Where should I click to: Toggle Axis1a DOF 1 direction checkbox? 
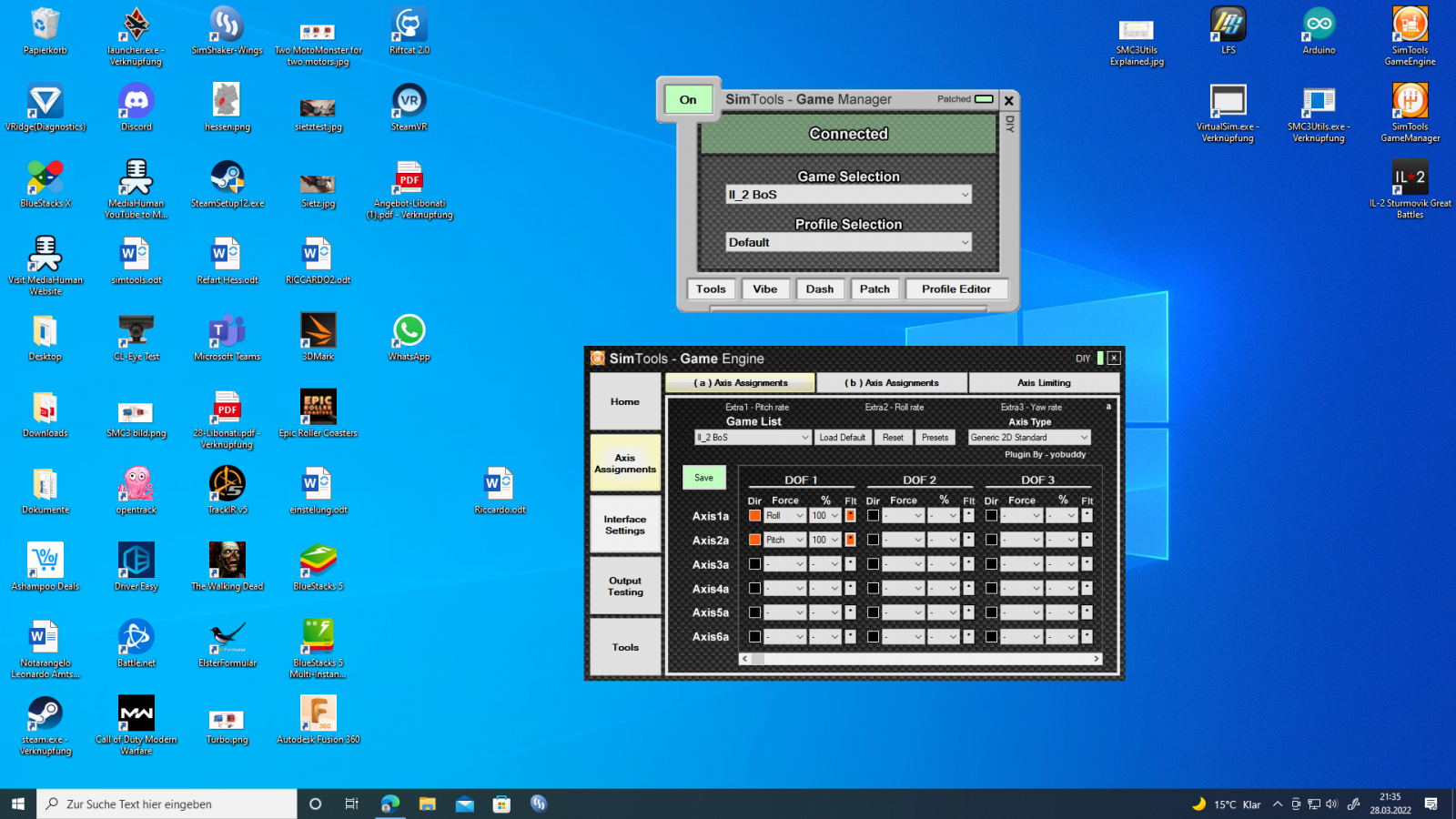coord(754,516)
